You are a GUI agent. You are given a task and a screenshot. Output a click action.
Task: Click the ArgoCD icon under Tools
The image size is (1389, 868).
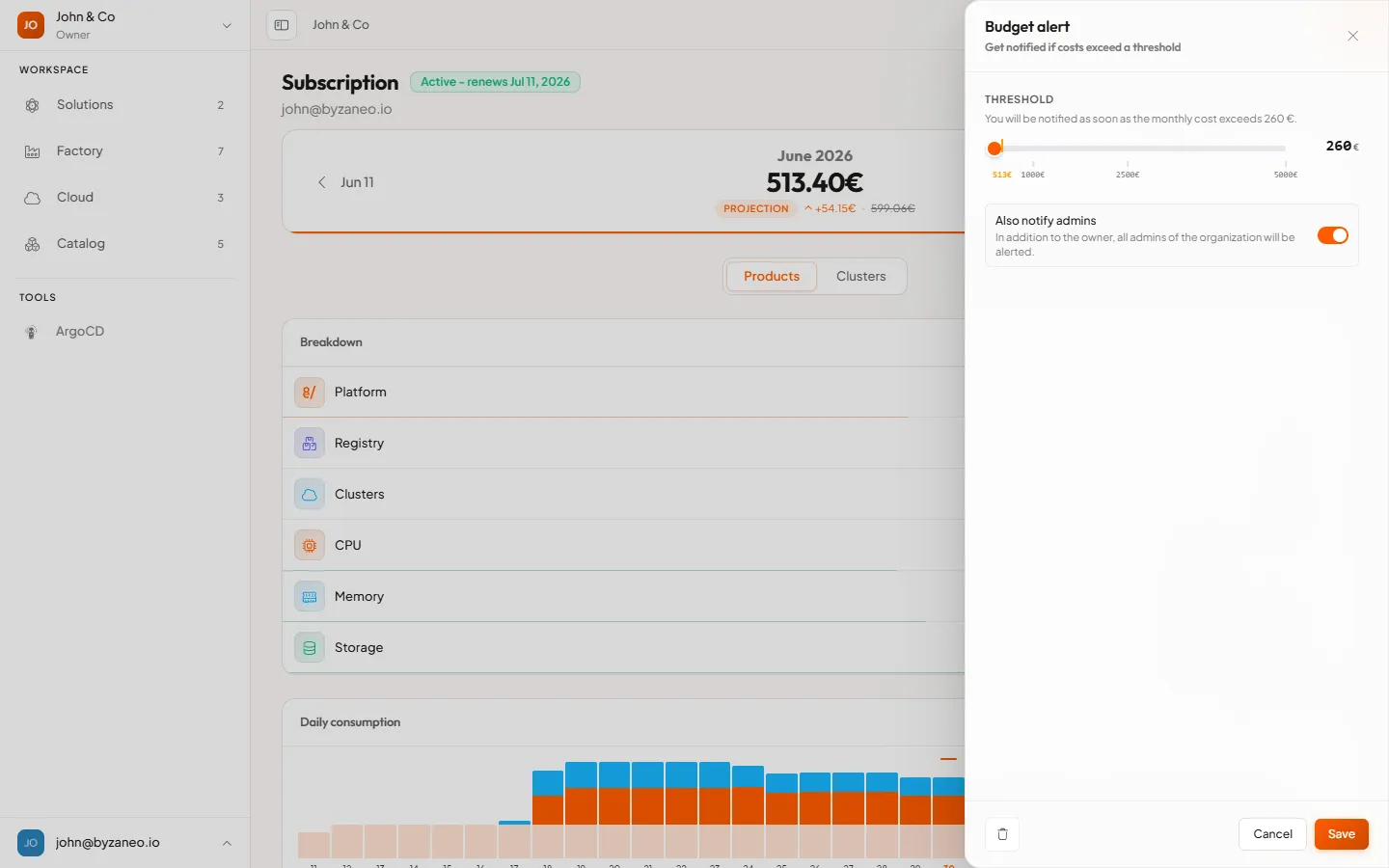coord(32,332)
